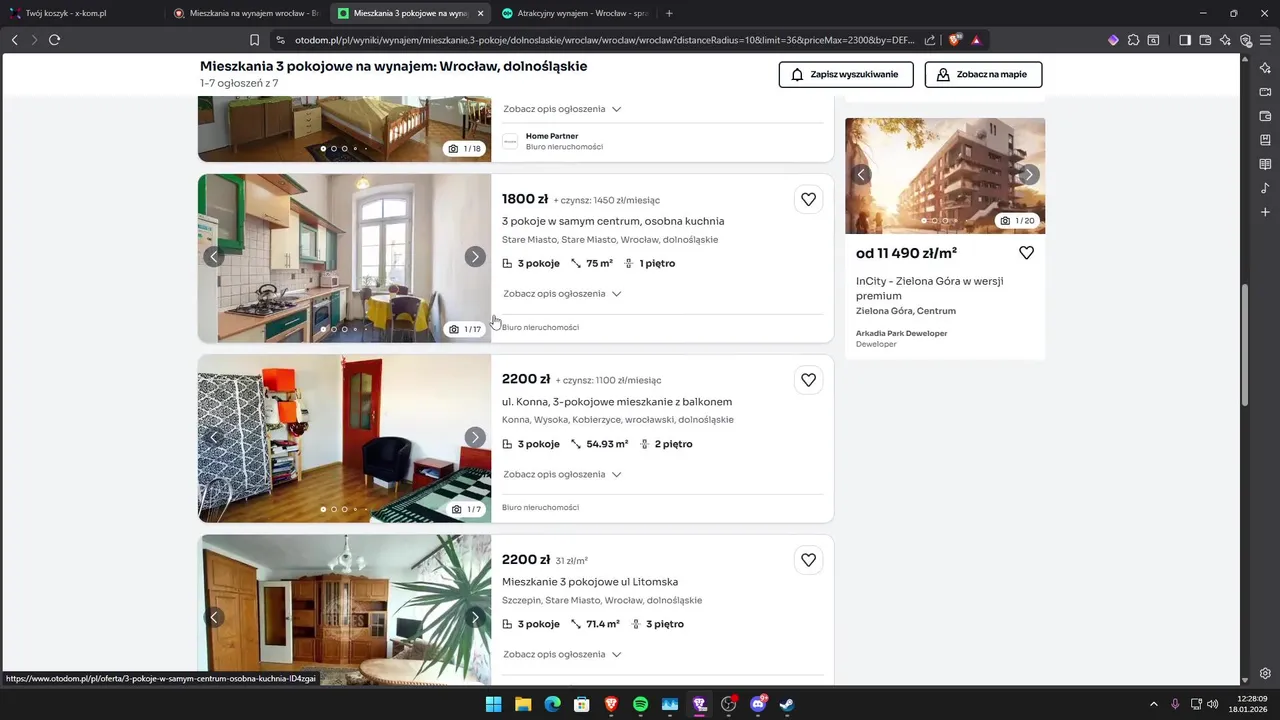The image size is (1280, 720).
Task: Expand 'Zobacz opis ogłoszenia' for 1800 zł listing
Action: [562, 294]
